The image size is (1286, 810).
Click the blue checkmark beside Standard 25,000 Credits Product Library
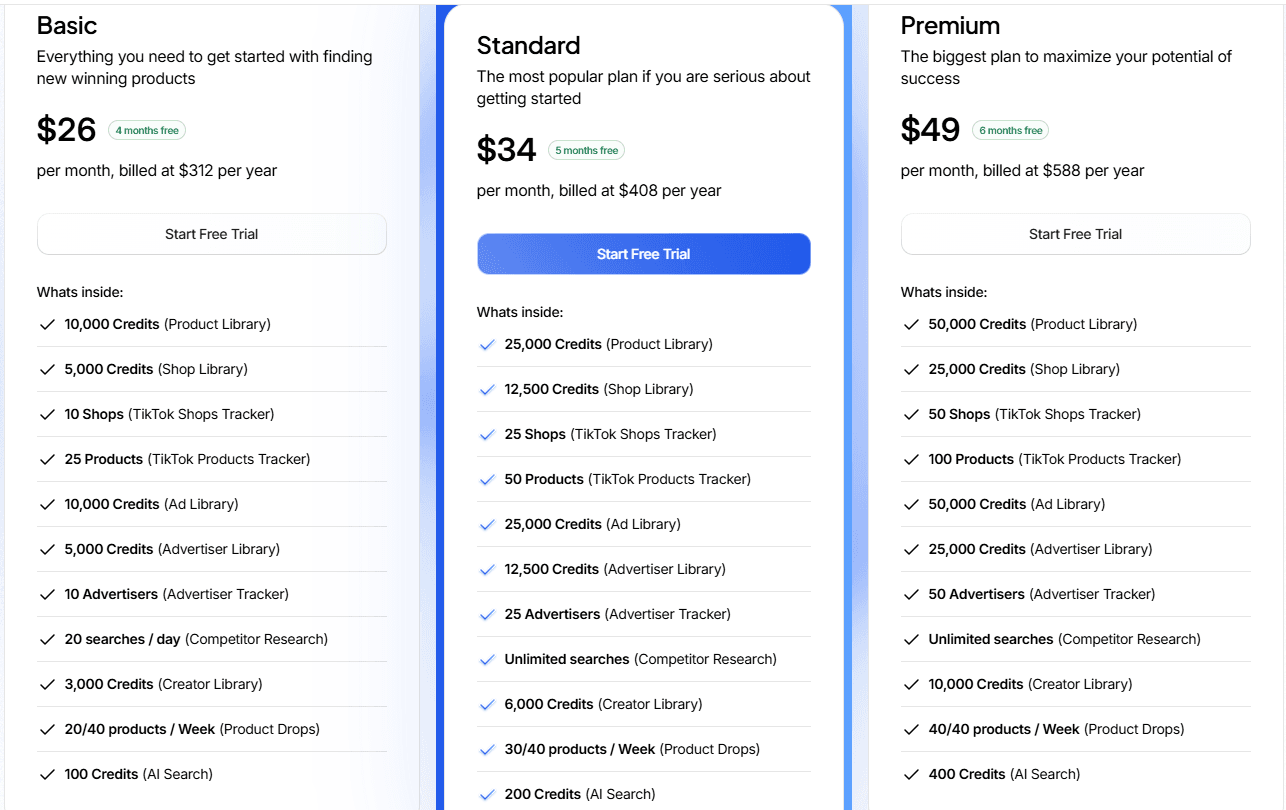pyautogui.click(x=487, y=344)
